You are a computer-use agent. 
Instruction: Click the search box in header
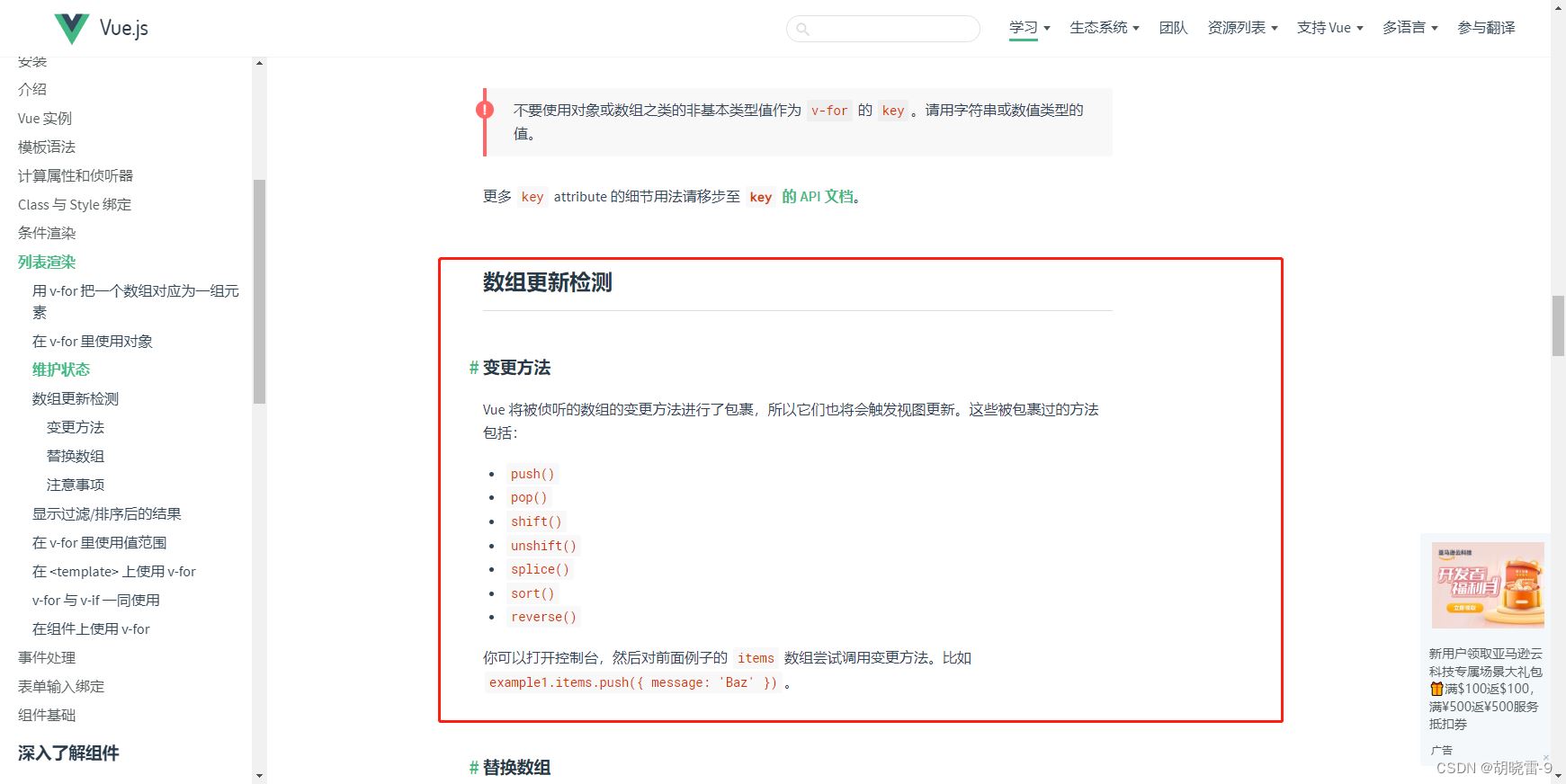coord(883,29)
